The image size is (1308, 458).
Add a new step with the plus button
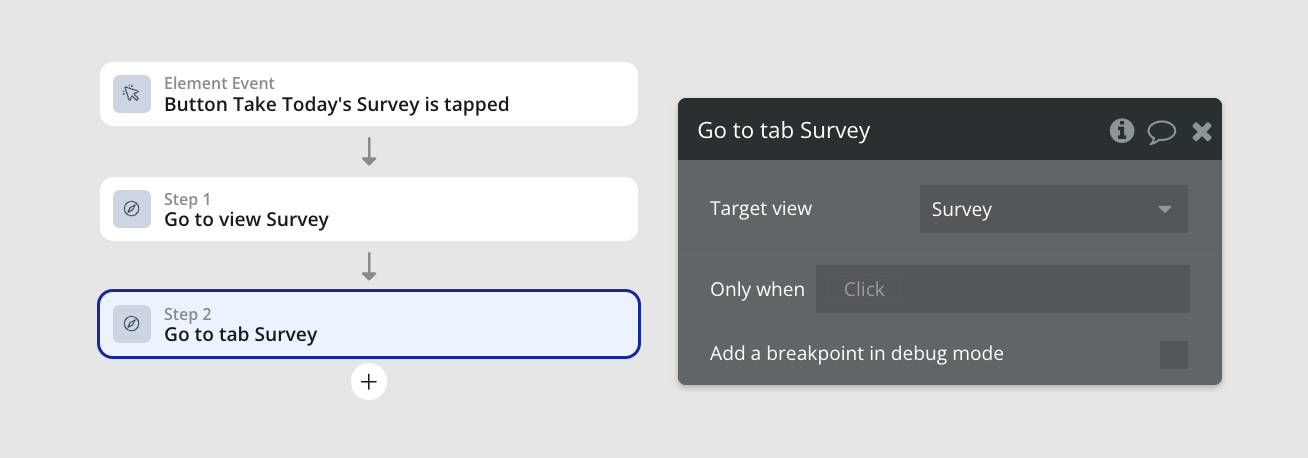[369, 381]
